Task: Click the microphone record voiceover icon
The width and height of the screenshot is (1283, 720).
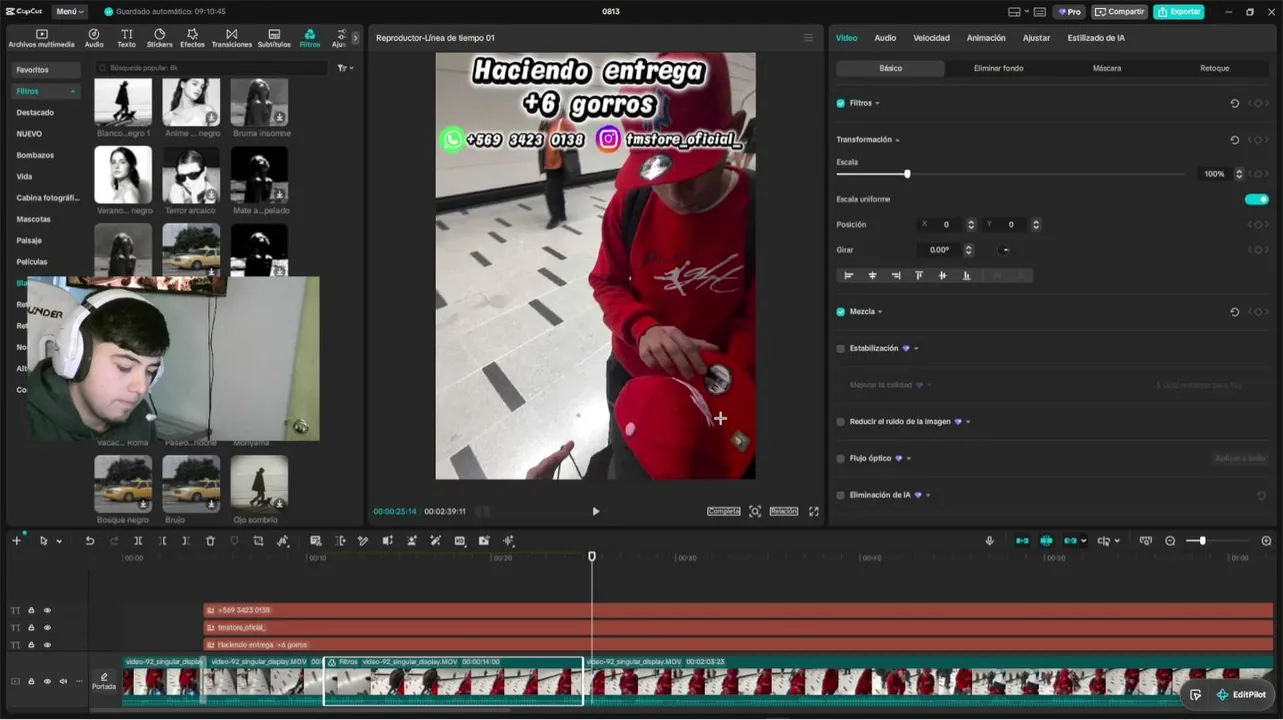Action: click(x=990, y=541)
